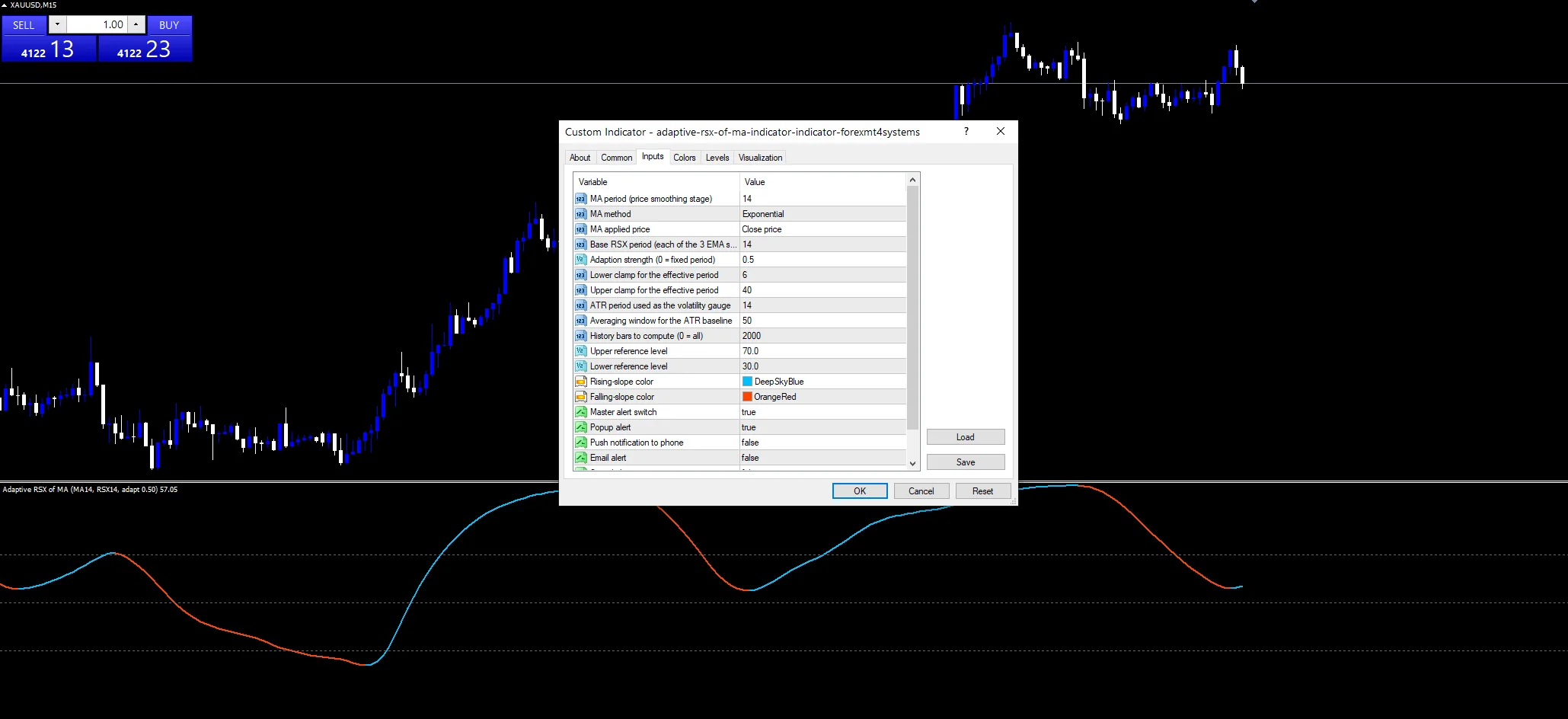Save the current inputs preset
Screen dimensions: 1568x719
pyautogui.click(x=966, y=462)
